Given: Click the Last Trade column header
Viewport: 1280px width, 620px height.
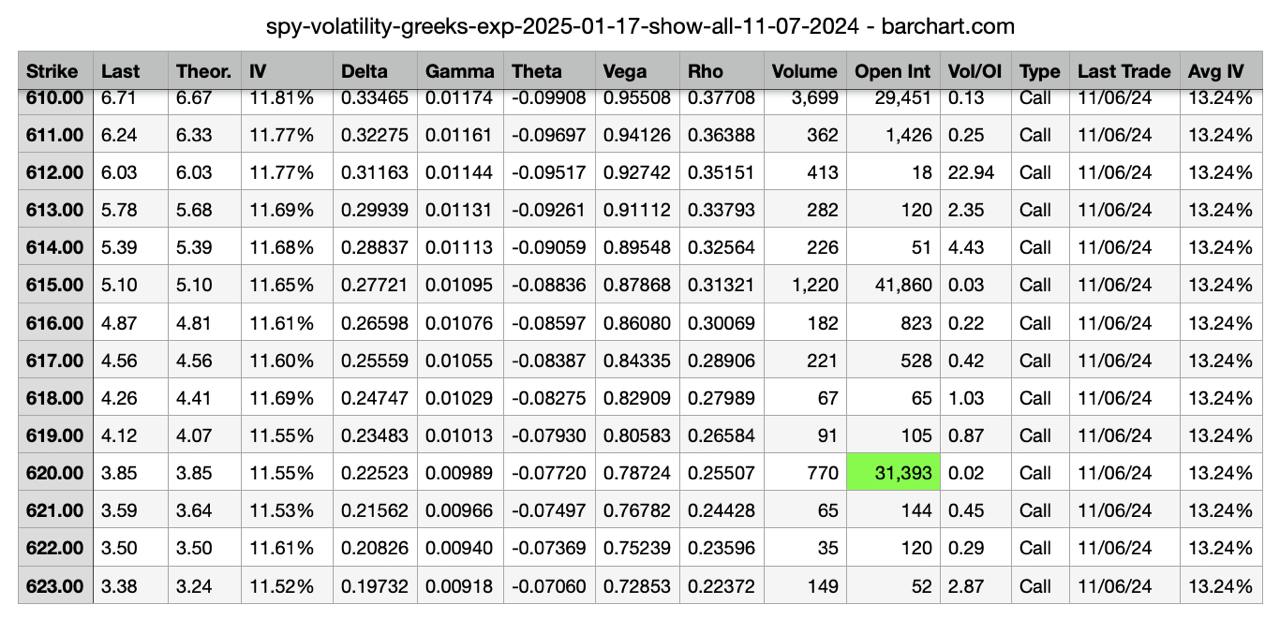Looking at the screenshot, I should (x=1123, y=71).
